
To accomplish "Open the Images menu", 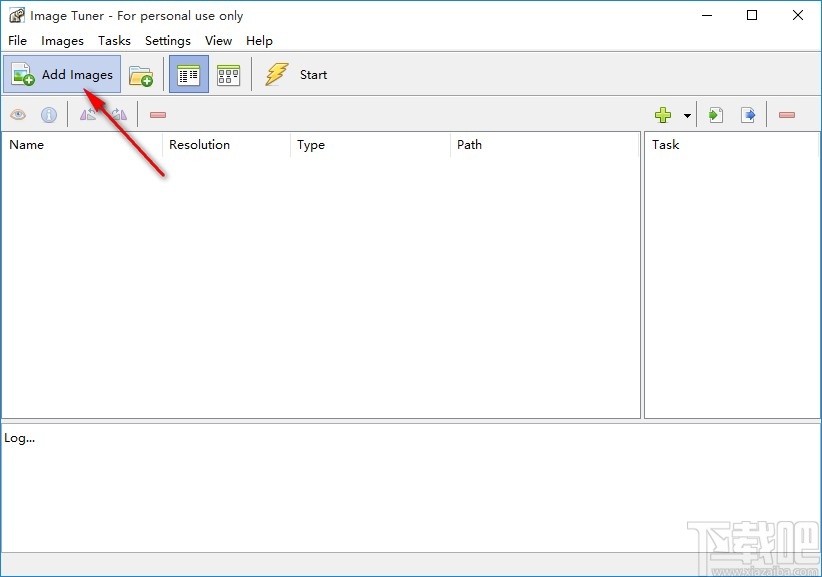I will [62, 41].
